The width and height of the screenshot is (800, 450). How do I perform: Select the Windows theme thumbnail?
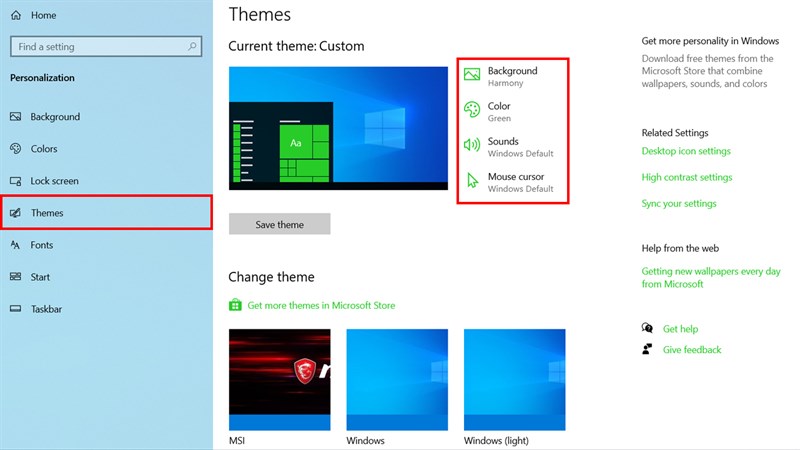pos(397,380)
